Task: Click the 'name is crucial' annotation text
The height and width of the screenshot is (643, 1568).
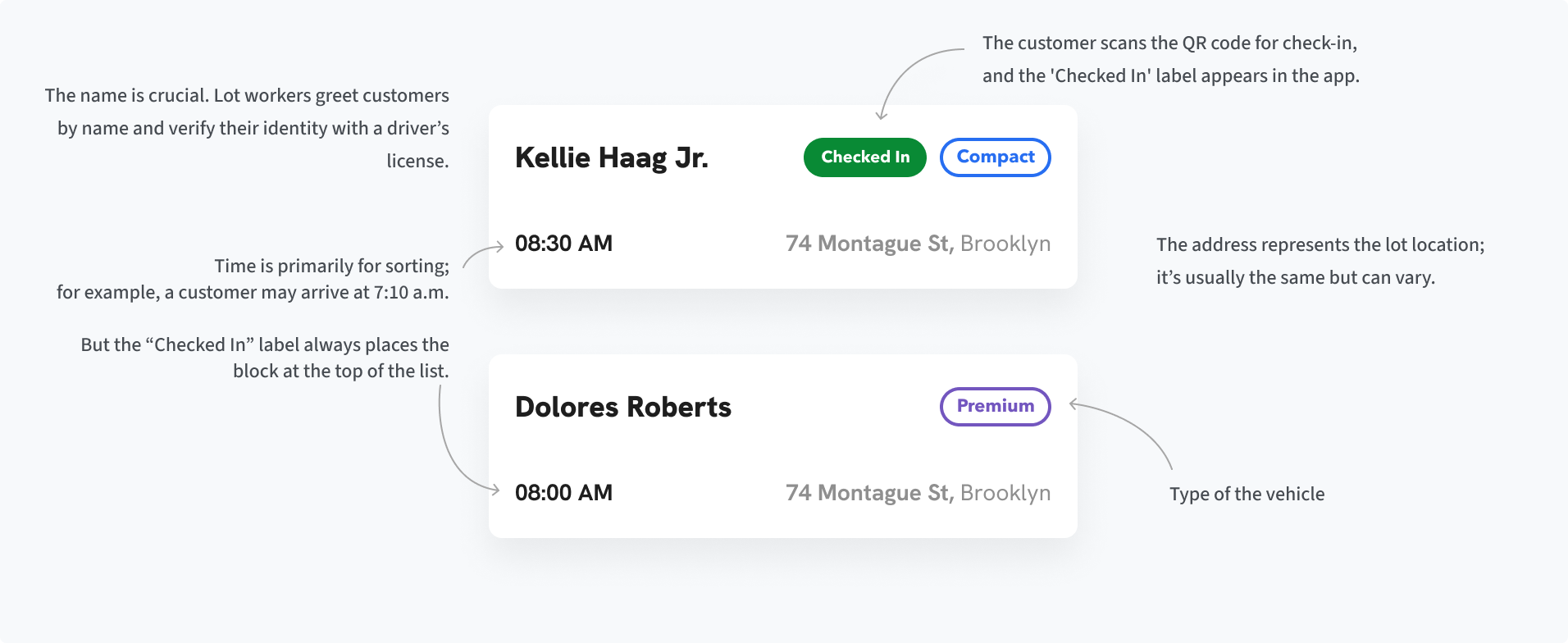Action: (x=247, y=128)
